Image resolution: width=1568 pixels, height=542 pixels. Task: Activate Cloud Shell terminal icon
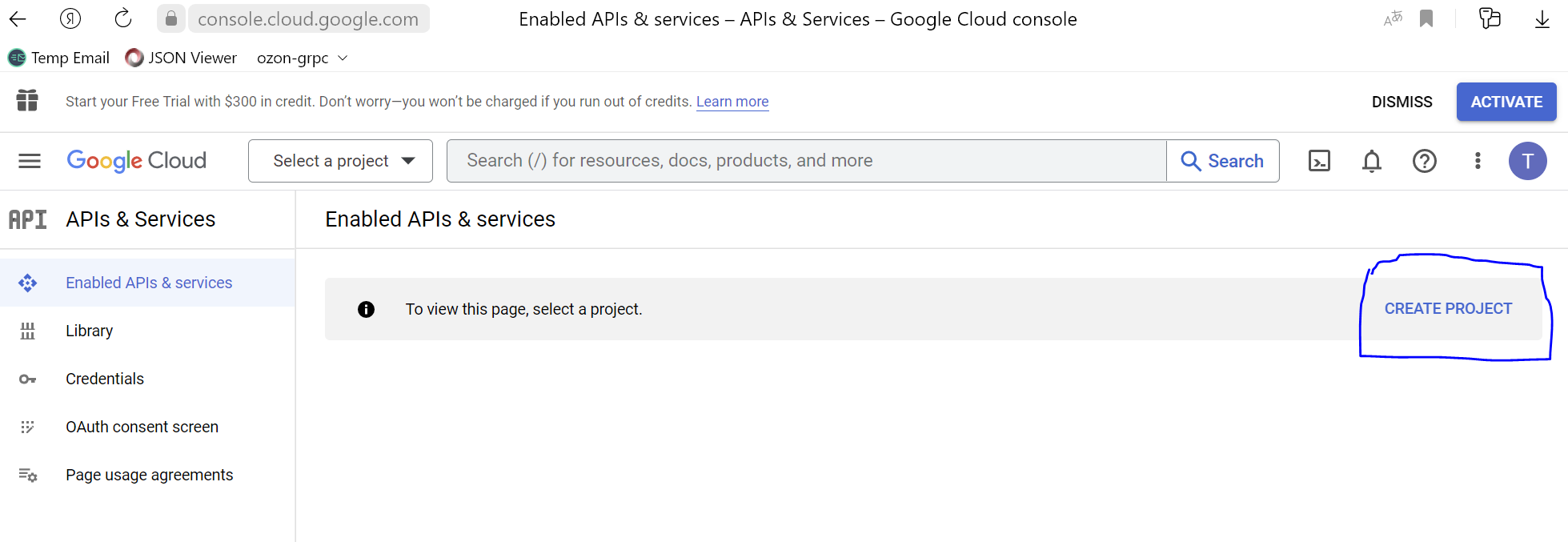point(1319,161)
